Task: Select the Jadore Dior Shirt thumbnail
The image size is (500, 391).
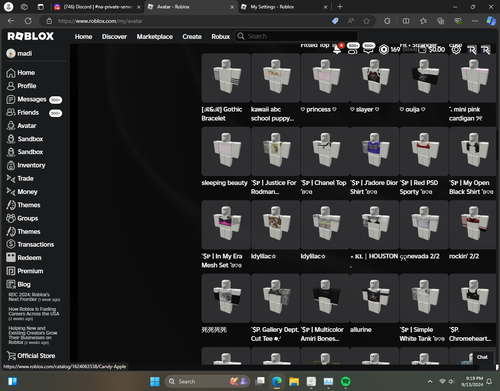Action: [x=374, y=151]
